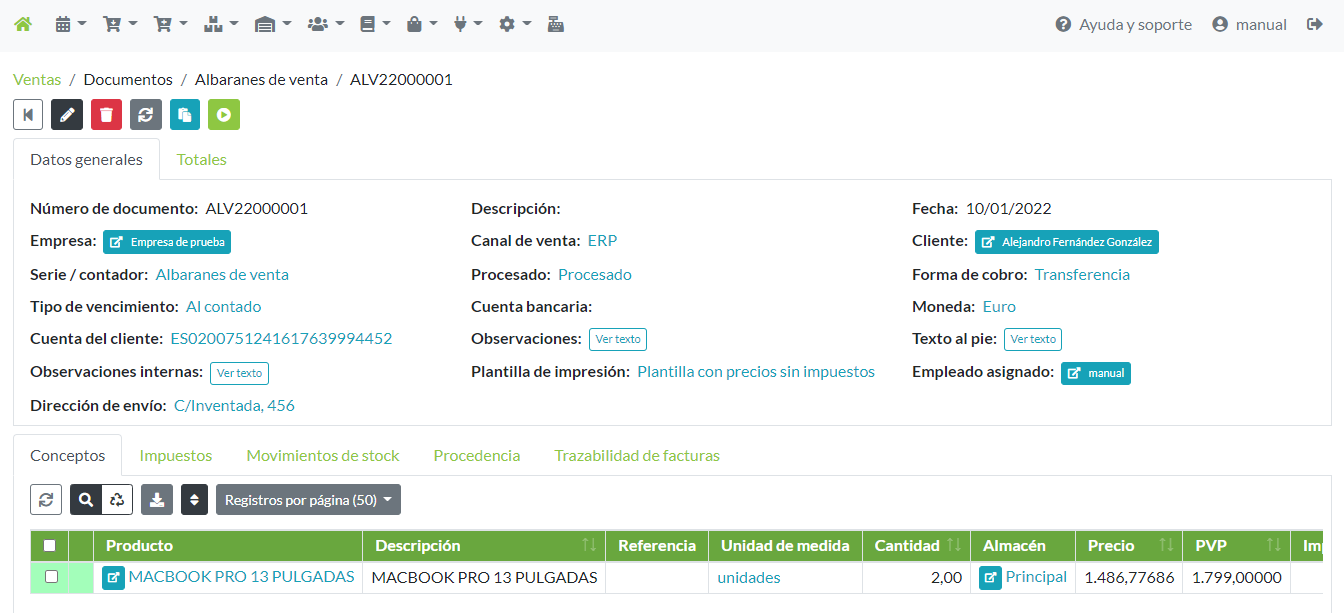Click the green home icon
This screenshot has width=1344, height=613.
22,24
